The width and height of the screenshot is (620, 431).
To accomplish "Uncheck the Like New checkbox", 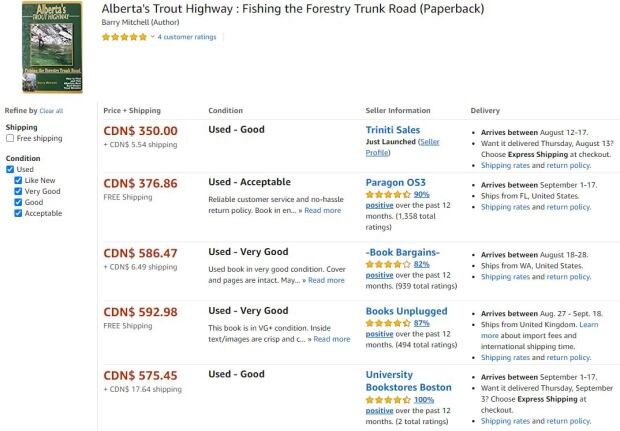I will point(18,180).
